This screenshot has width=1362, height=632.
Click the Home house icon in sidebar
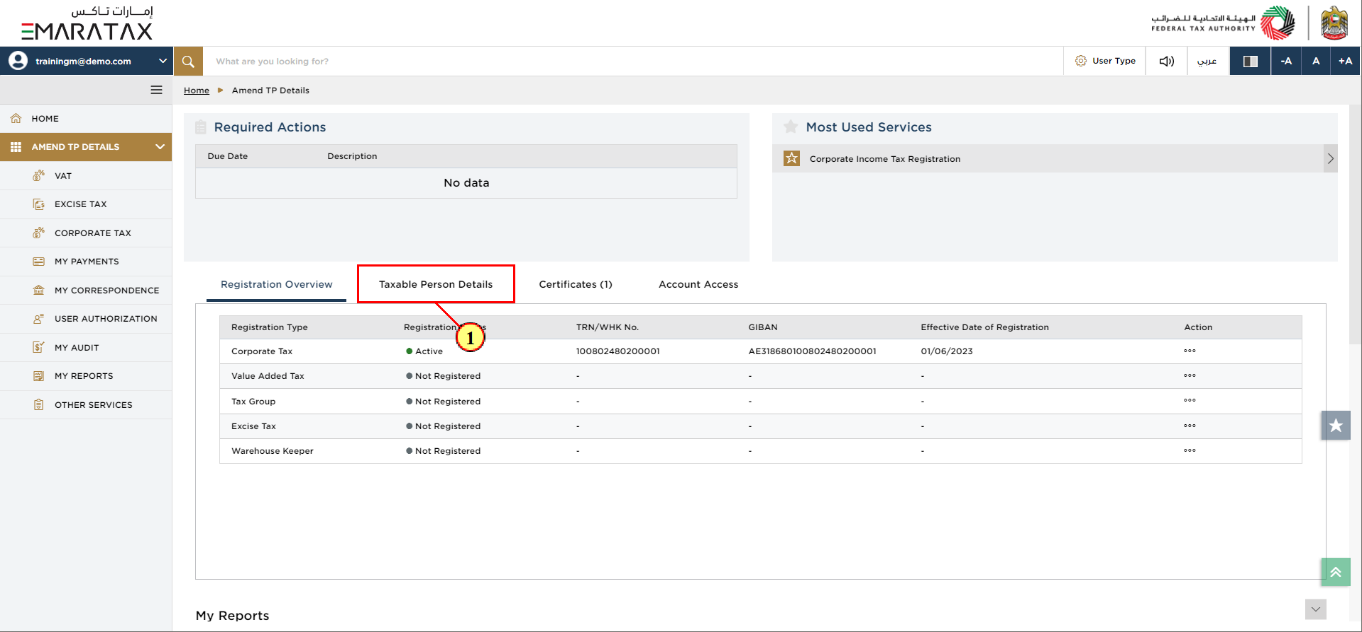pos(16,118)
